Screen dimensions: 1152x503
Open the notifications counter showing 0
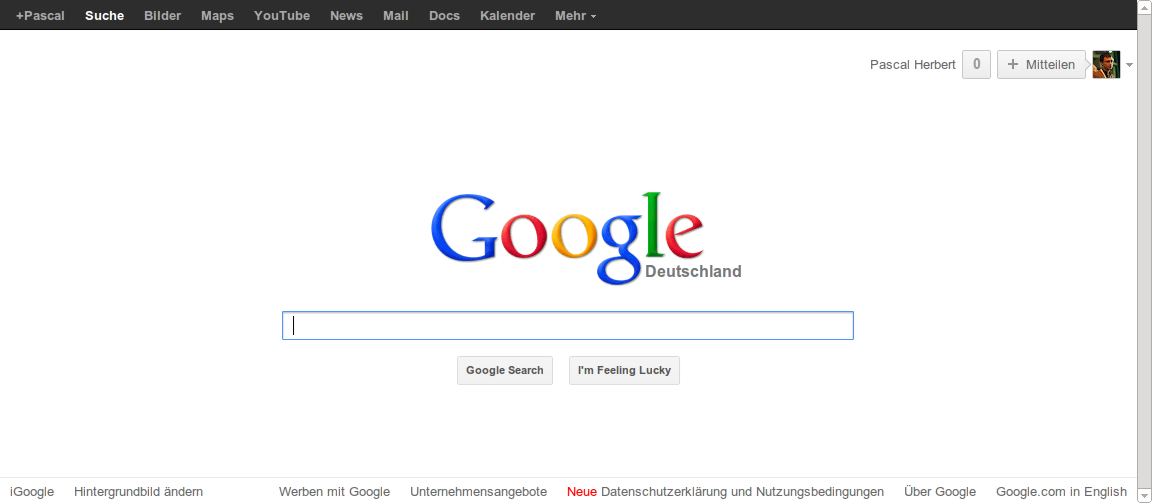[x=976, y=65]
